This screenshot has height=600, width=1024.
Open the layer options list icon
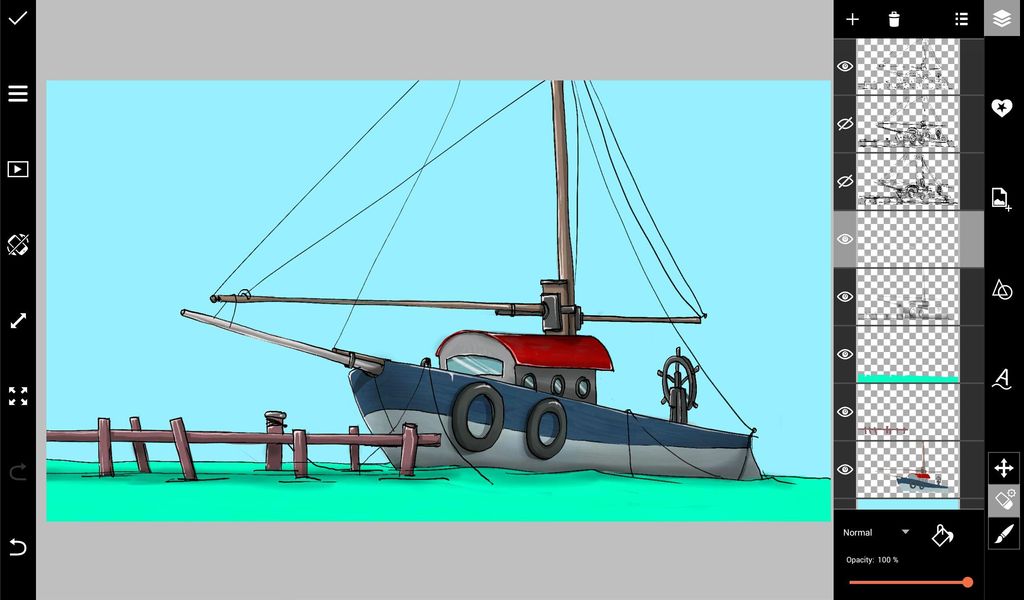click(x=961, y=19)
